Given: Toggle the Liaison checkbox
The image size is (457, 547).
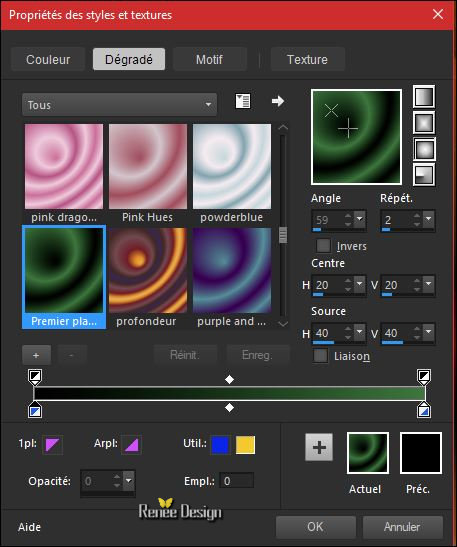Looking at the screenshot, I should [320, 356].
